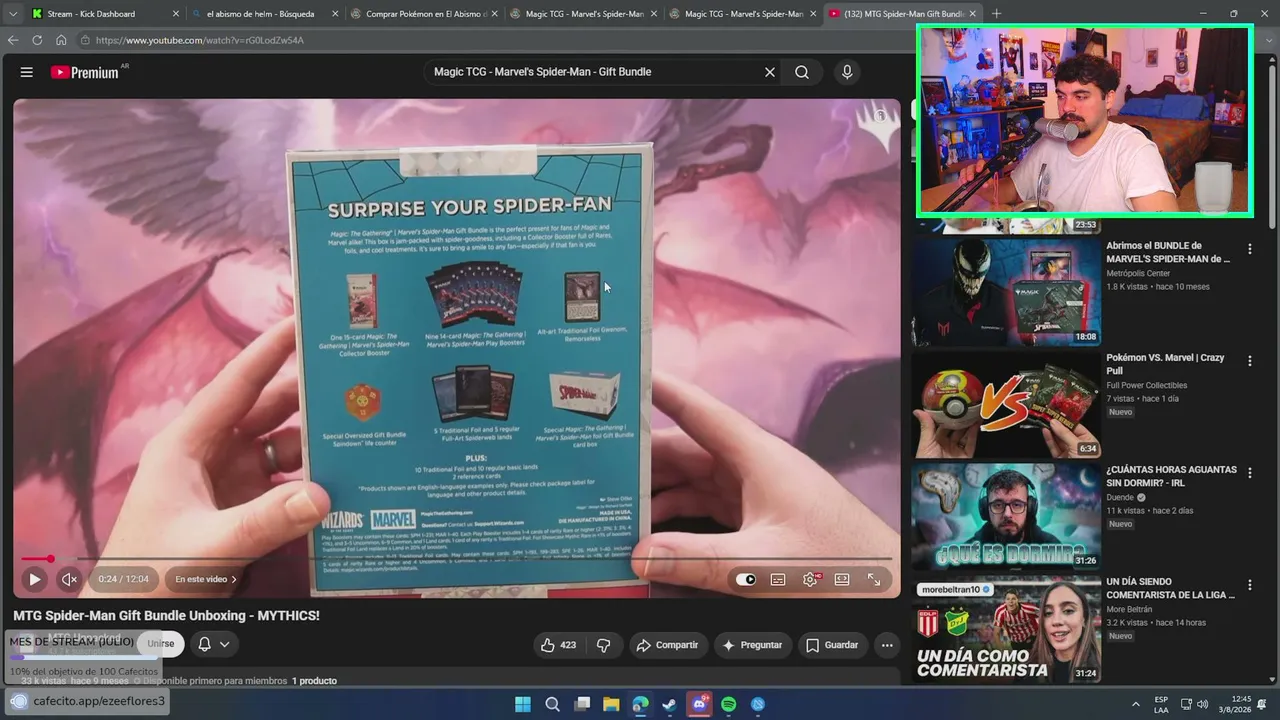The width and height of the screenshot is (1280, 720).
Task: Join the channel with Unirse
Action: [x=161, y=644]
